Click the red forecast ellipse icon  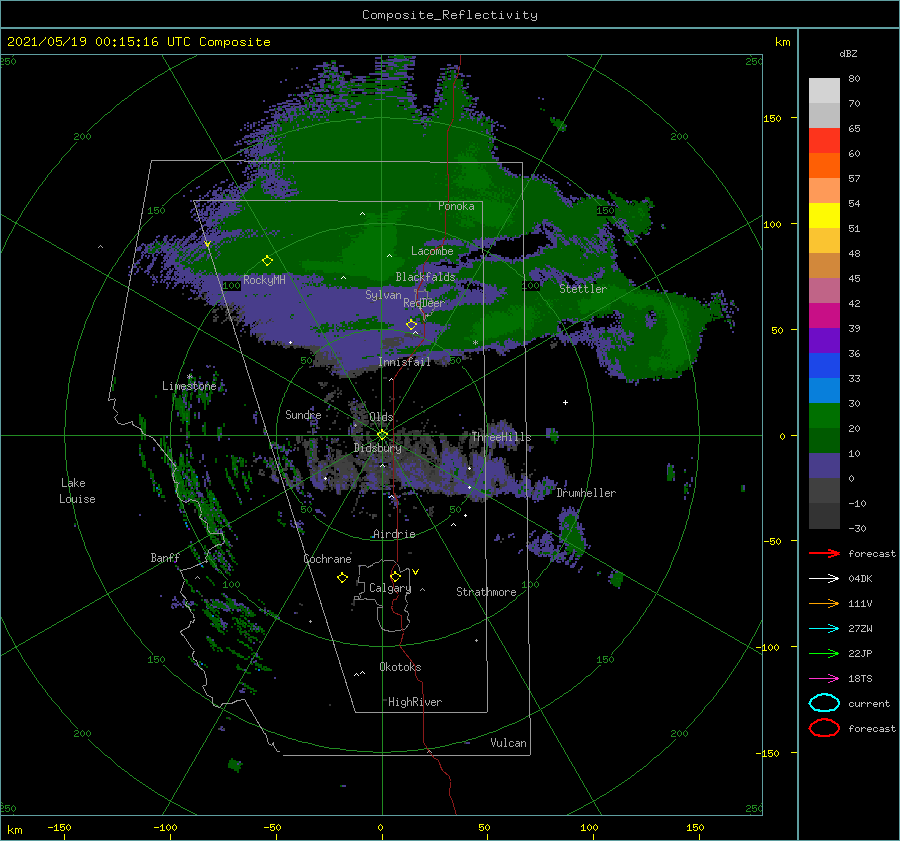click(x=824, y=728)
